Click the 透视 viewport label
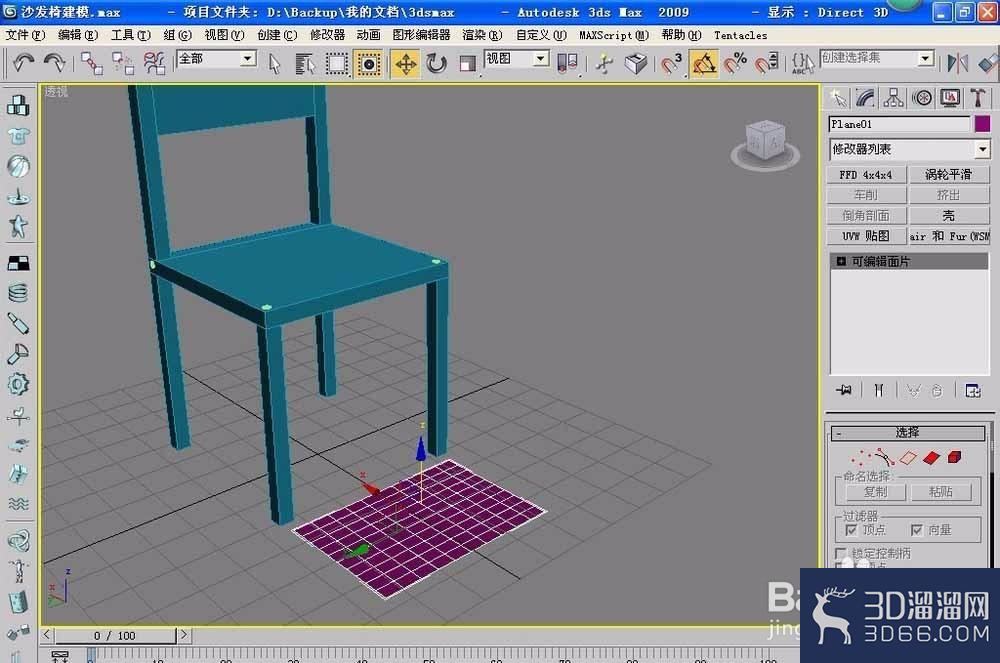This screenshot has width=1000, height=663. point(56,92)
